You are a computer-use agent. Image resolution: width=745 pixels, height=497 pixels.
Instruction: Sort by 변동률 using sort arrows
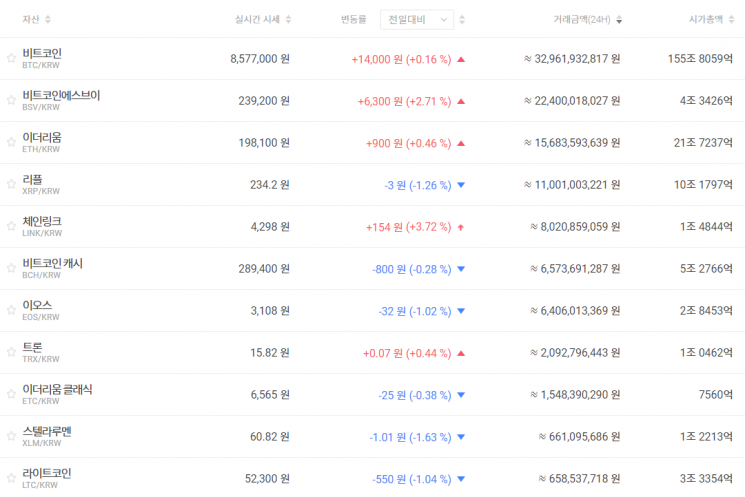[462, 19]
